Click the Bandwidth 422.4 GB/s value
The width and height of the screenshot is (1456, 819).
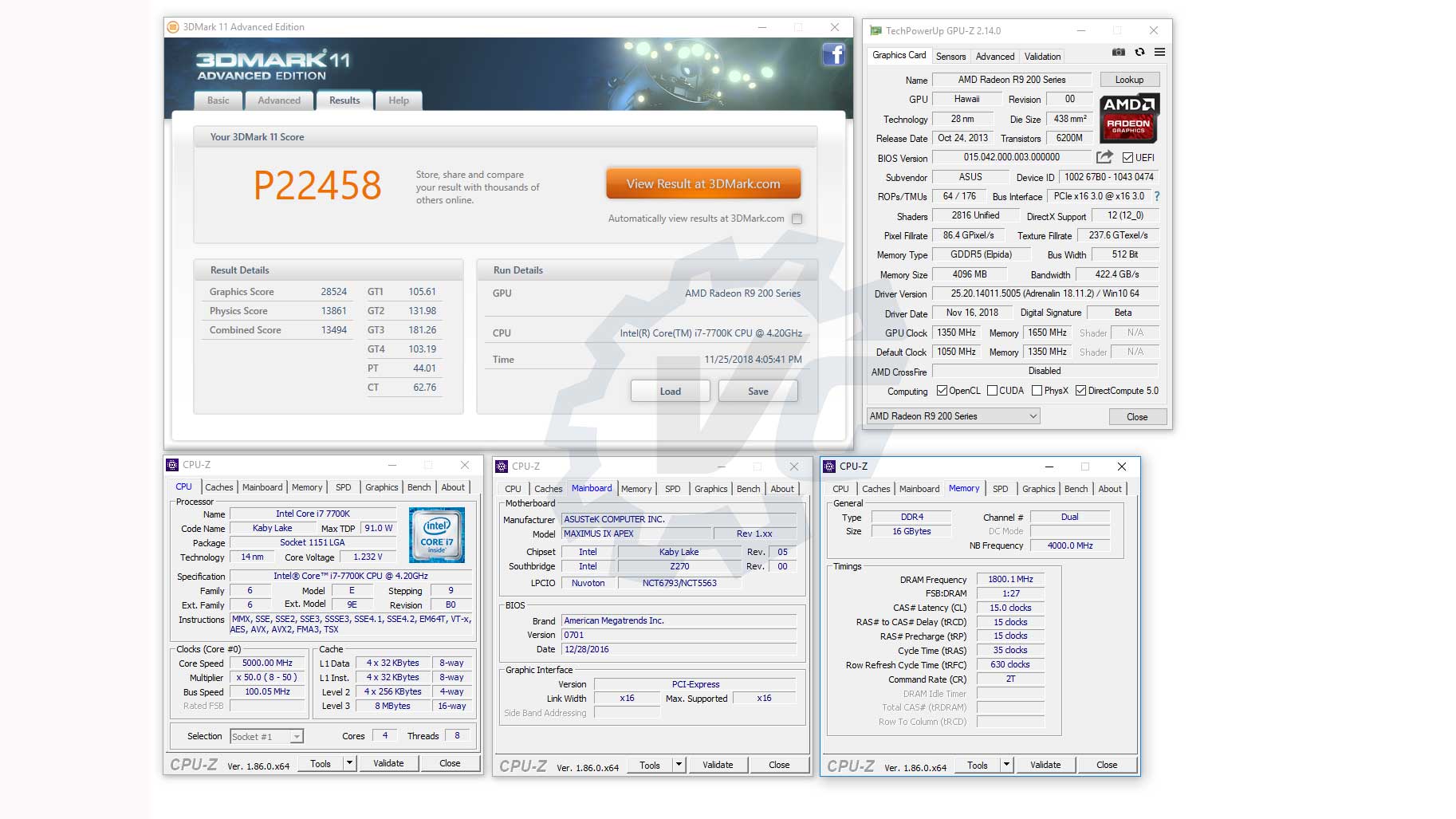[1117, 274]
